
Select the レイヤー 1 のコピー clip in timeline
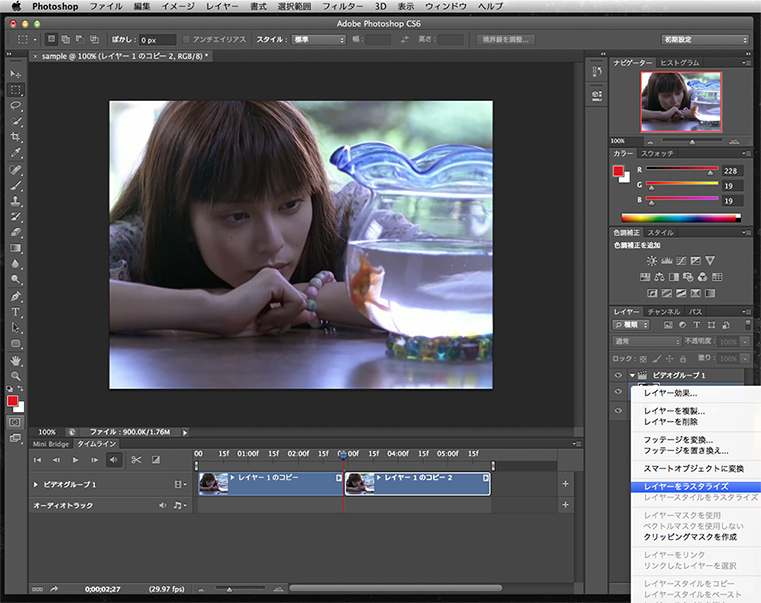click(x=270, y=484)
